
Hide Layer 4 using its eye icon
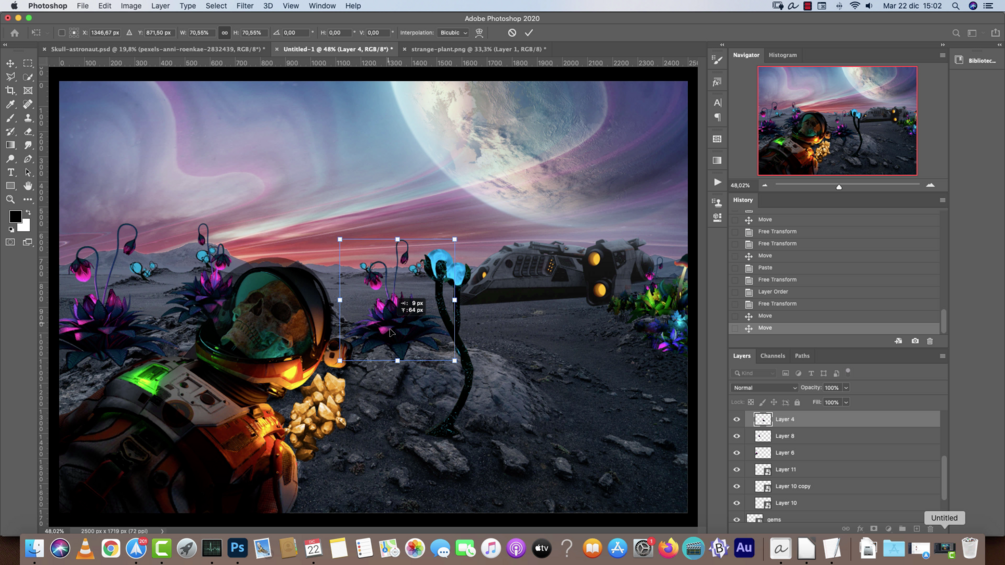click(736, 420)
